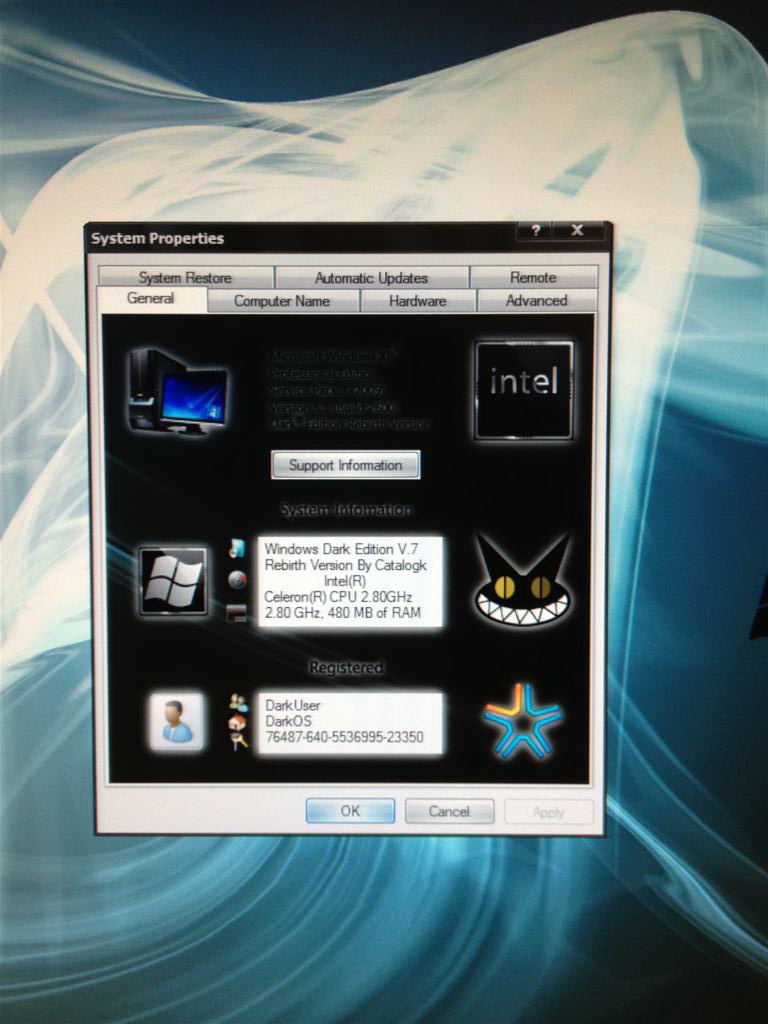Click the Cancel button

(449, 811)
